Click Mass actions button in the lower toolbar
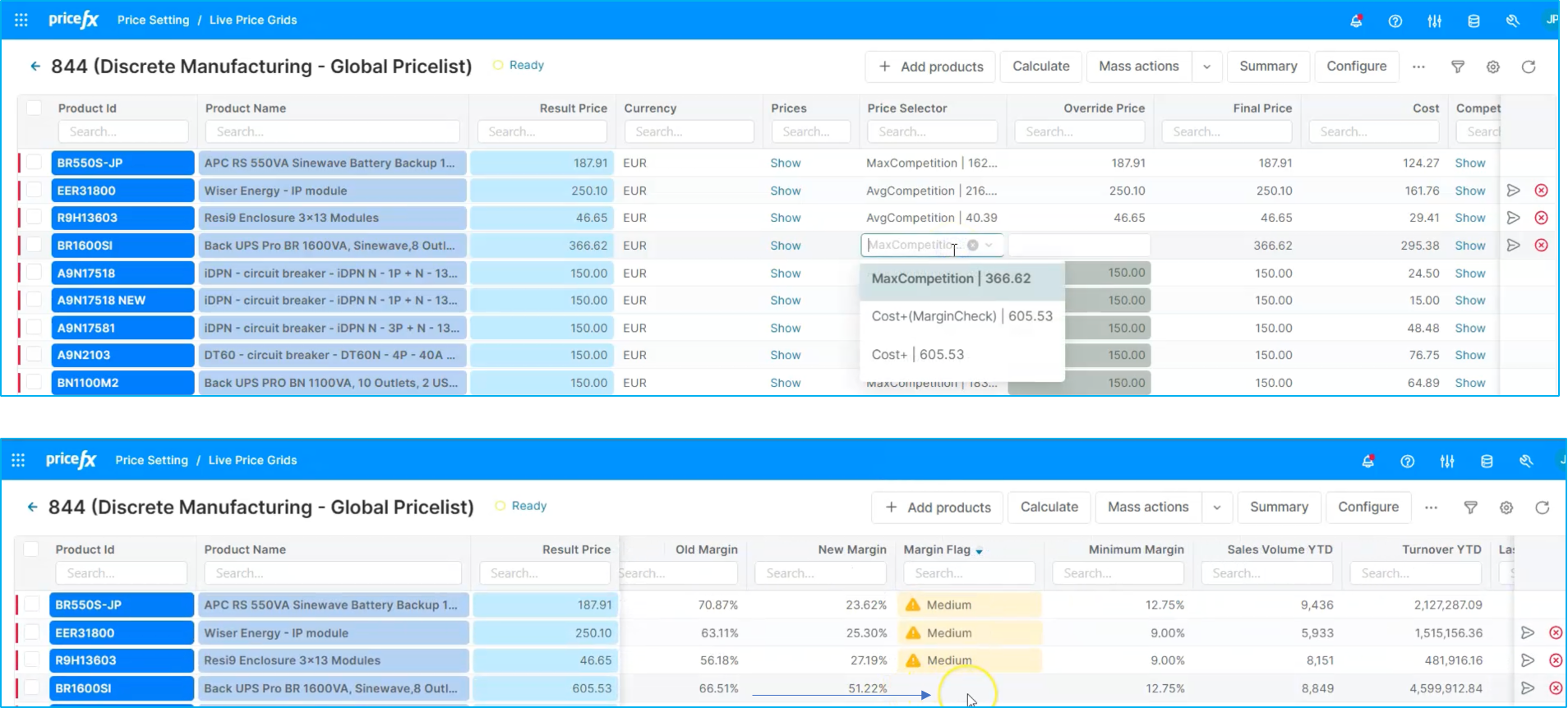Viewport: 1568px width, 708px height. [x=1148, y=508]
